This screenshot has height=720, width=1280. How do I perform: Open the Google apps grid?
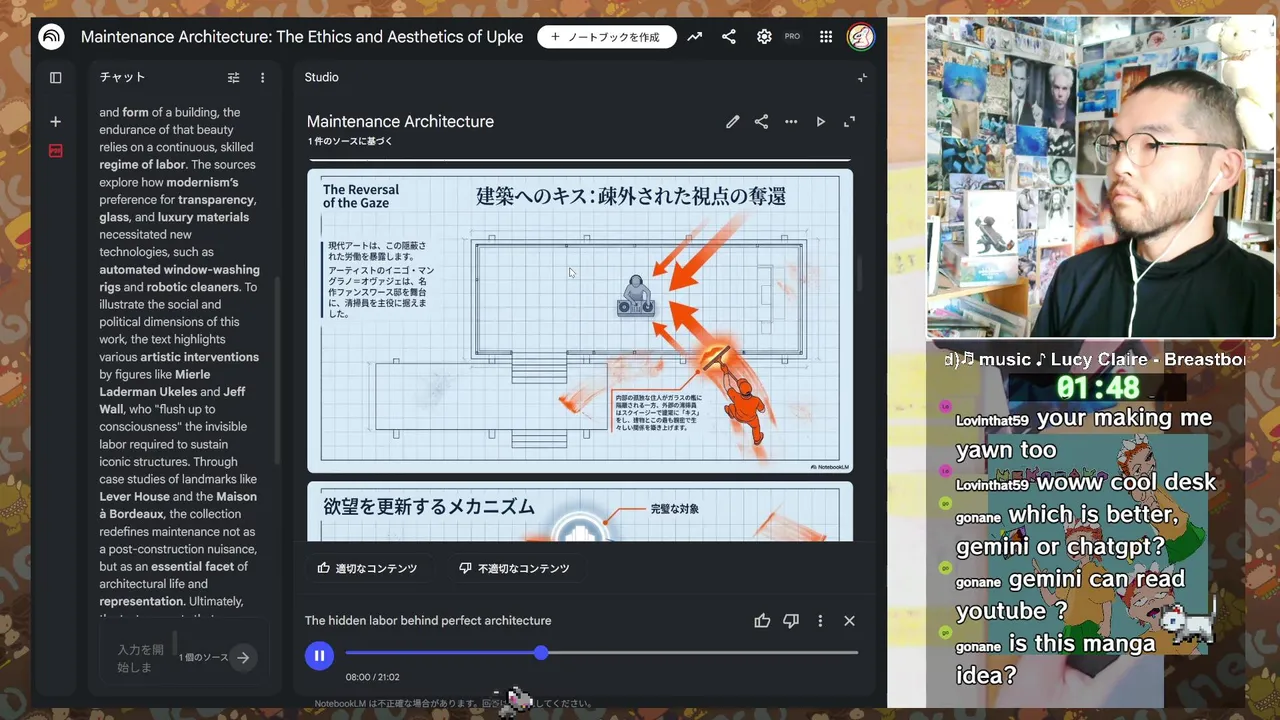click(x=826, y=37)
